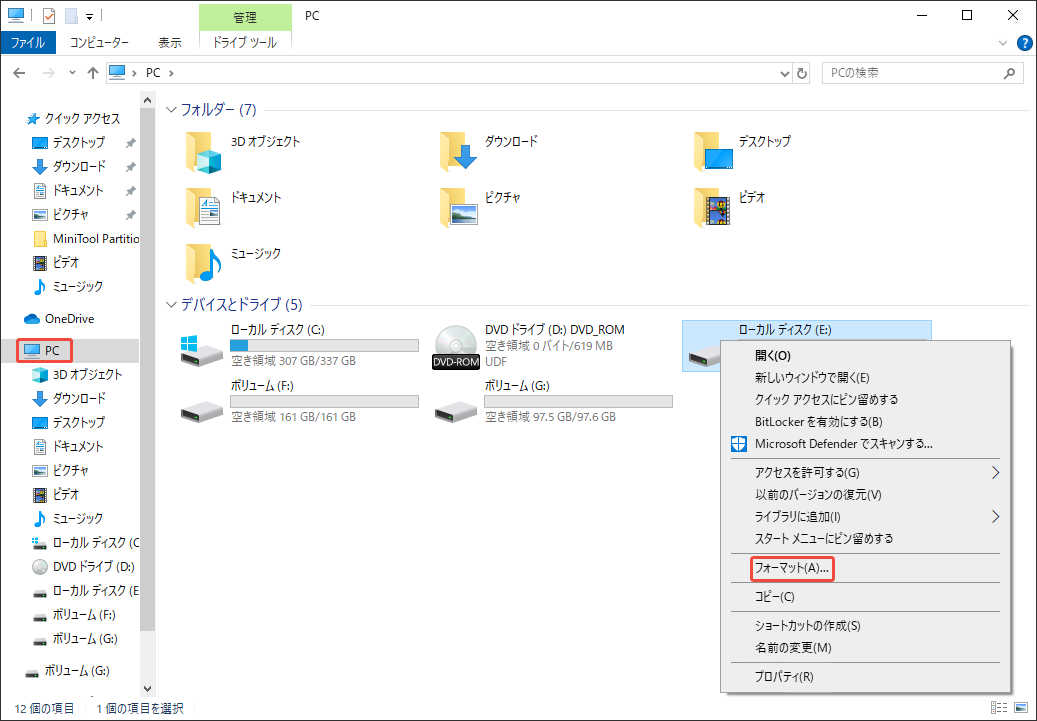Image resolution: width=1037 pixels, height=721 pixels.
Task: Select the ローカル ディスク (C:) drive icon
Action: (202, 351)
